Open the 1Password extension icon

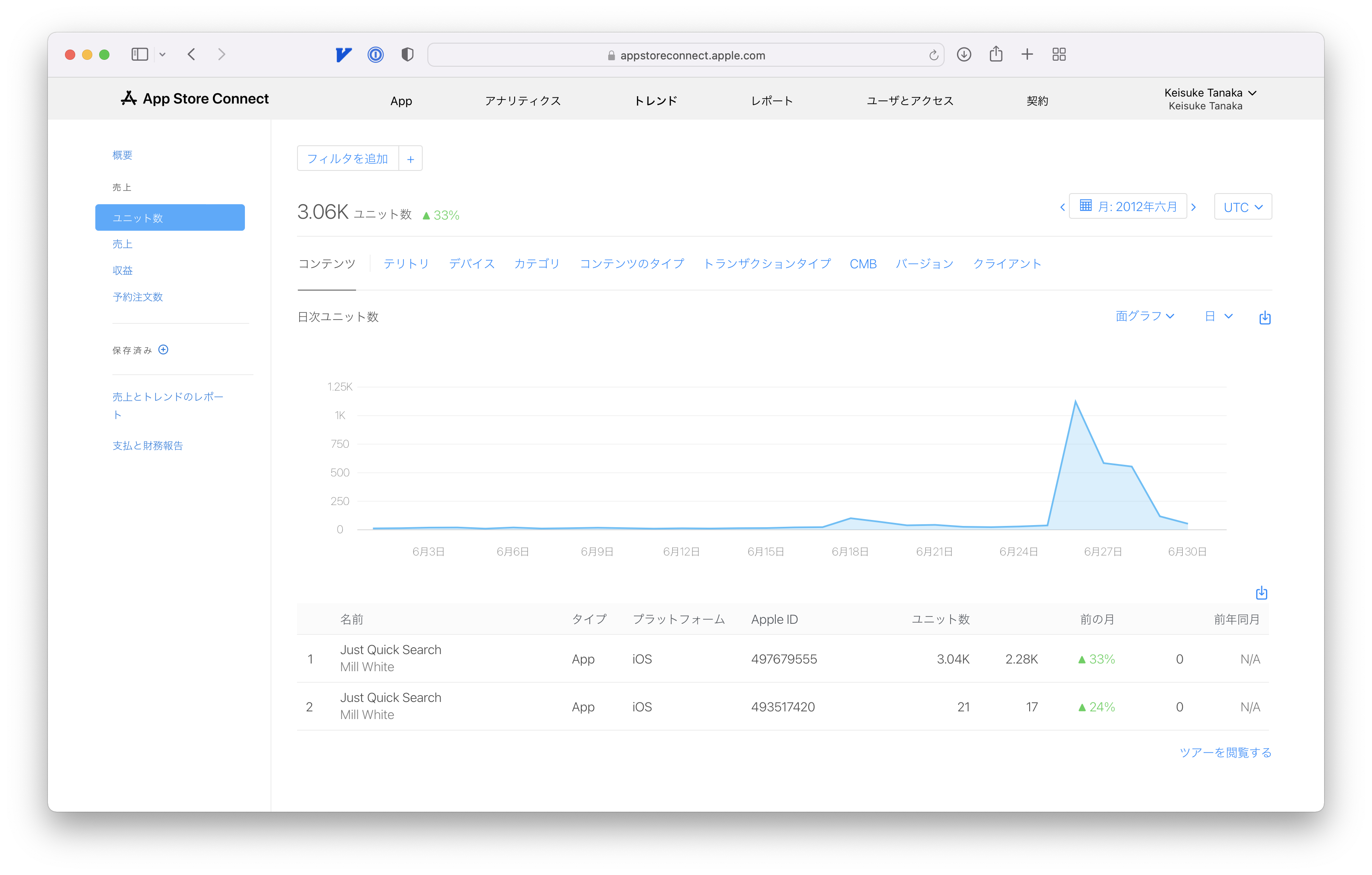point(375,55)
